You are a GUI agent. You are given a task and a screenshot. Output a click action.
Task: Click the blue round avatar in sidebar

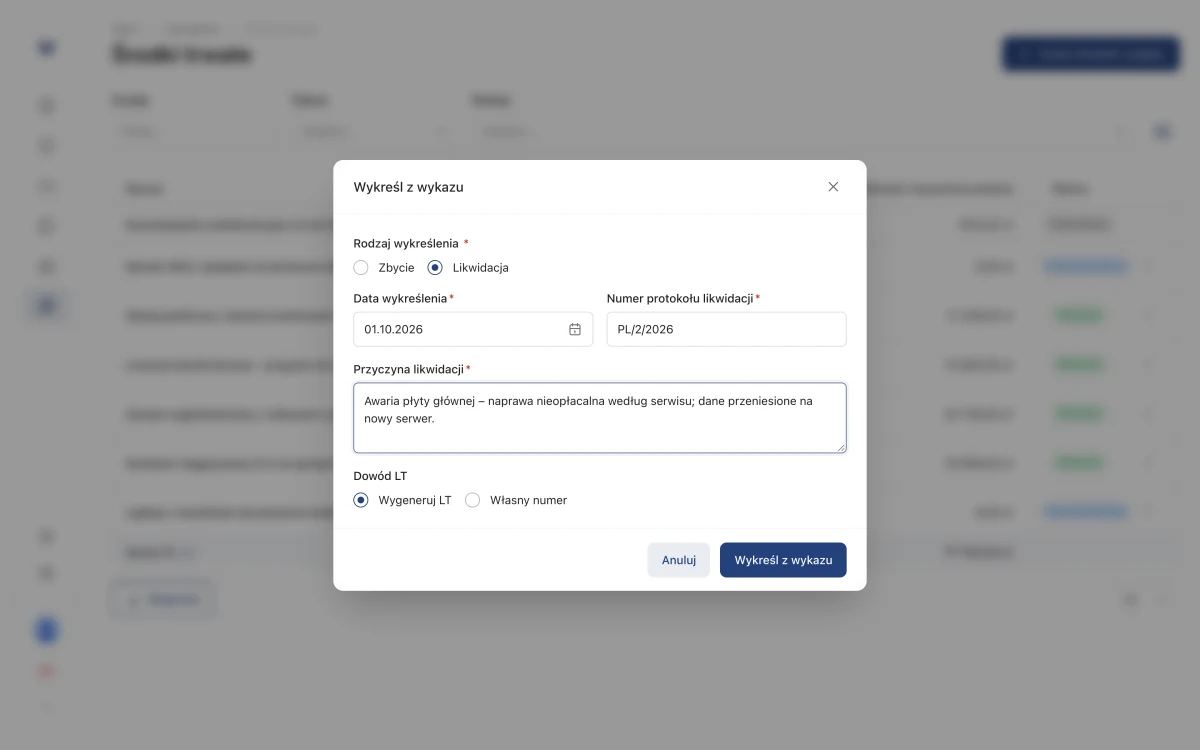(x=46, y=630)
